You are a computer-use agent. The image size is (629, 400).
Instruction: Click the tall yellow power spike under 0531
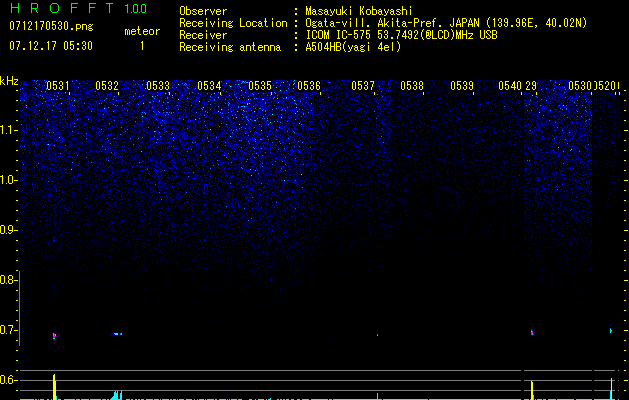54,386
